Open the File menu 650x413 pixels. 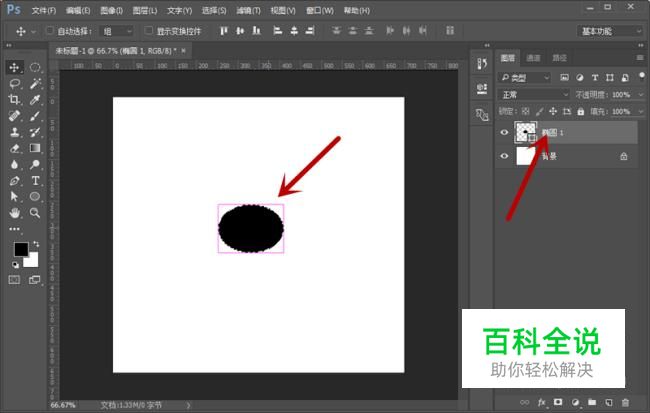[44, 10]
